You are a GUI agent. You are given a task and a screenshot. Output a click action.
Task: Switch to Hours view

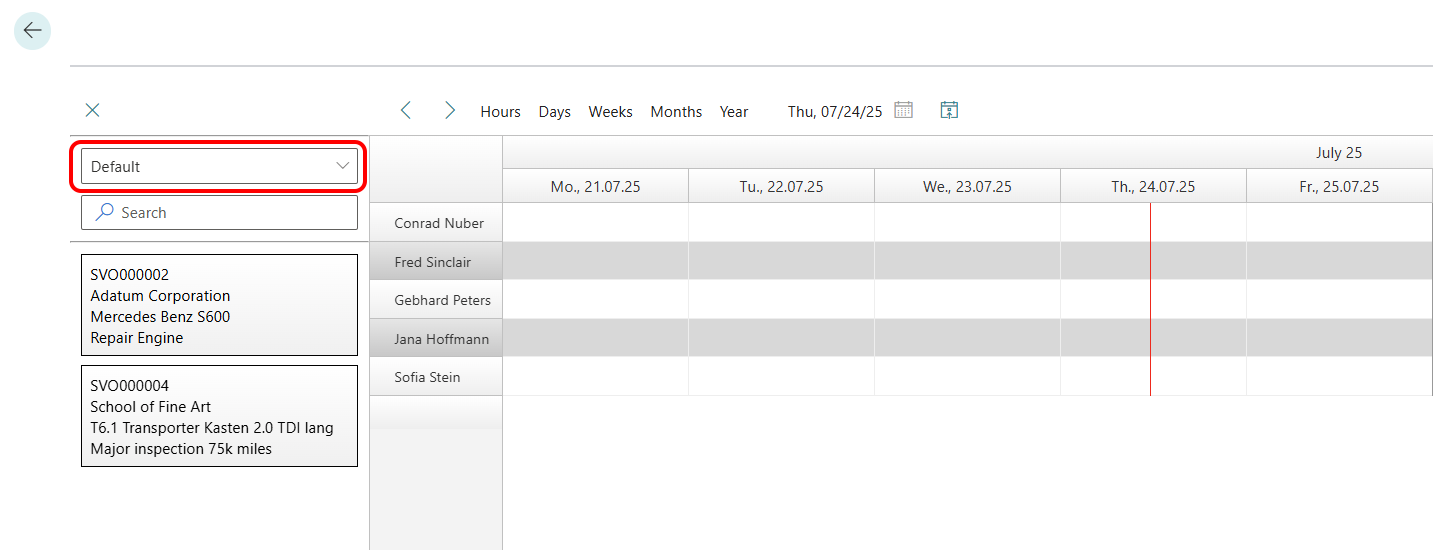click(x=500, y=112)
